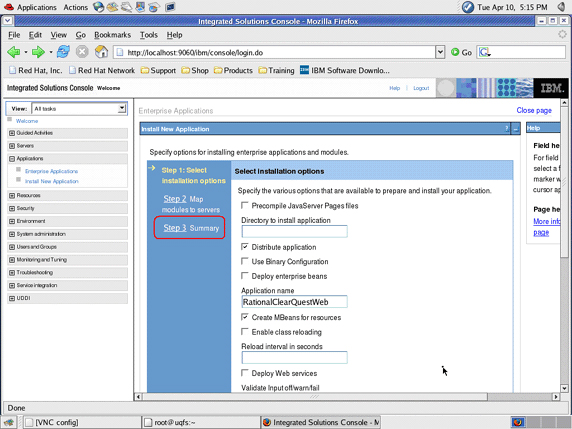This screenshot has height=429, width=572.
Task: Check Deploy Web services checkbox
Action: coord(245,373)
